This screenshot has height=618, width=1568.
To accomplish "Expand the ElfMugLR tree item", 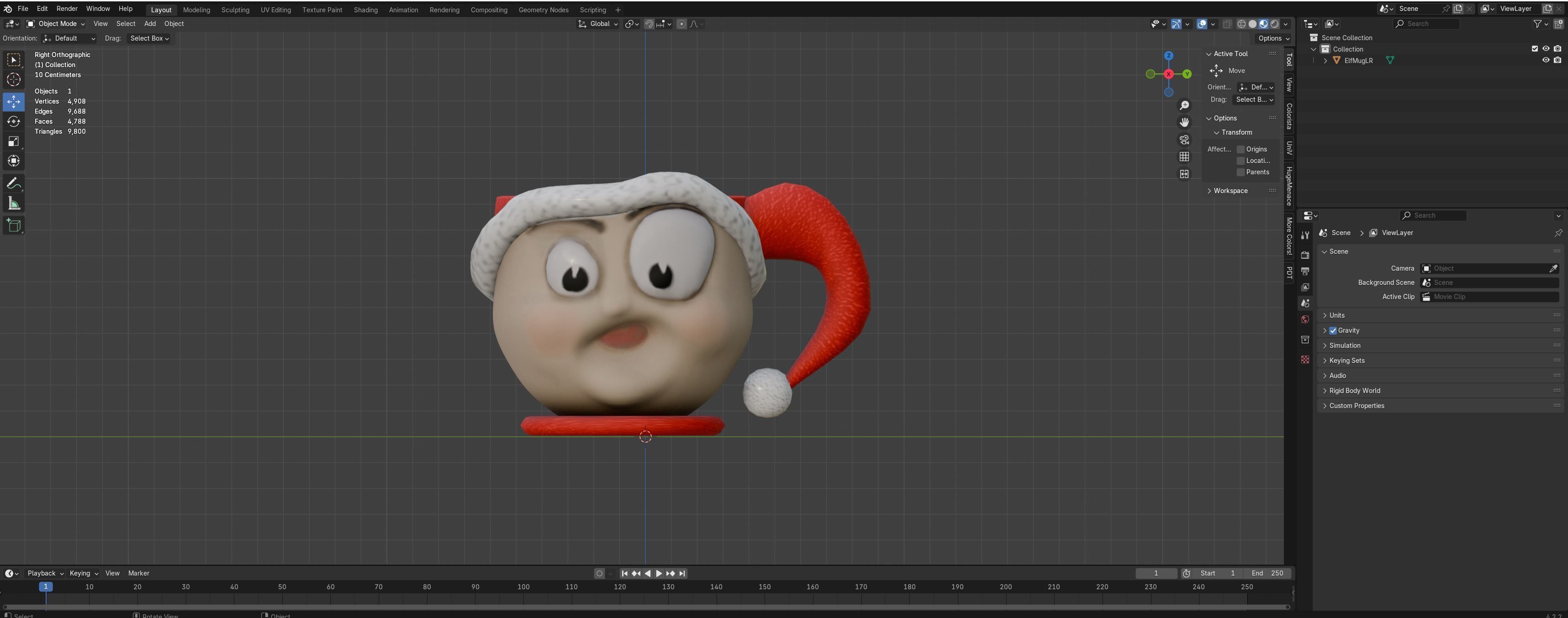I will [x=1325, y=60].
